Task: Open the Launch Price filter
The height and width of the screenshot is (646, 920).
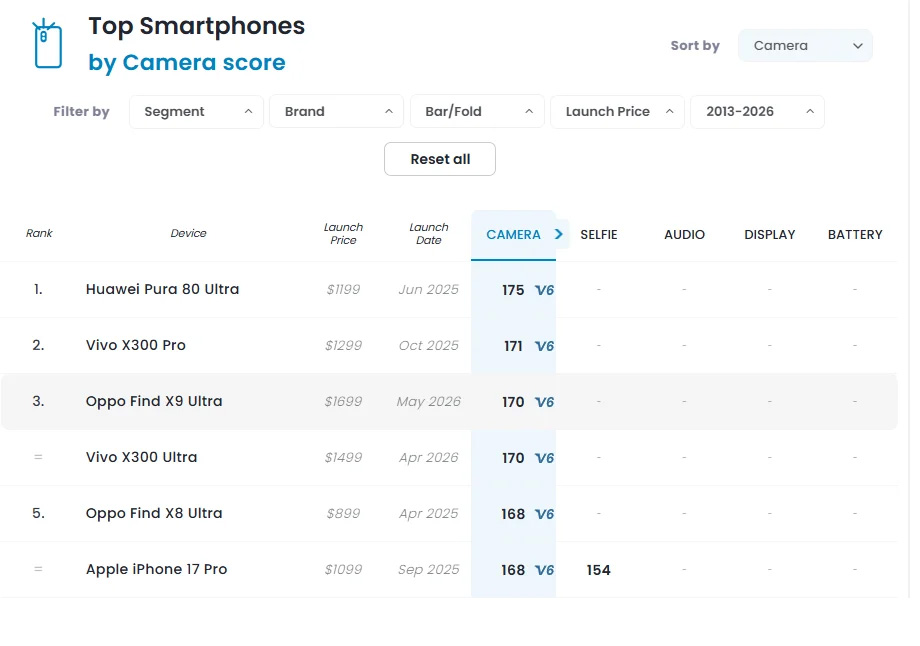Action: click(617, 111)
